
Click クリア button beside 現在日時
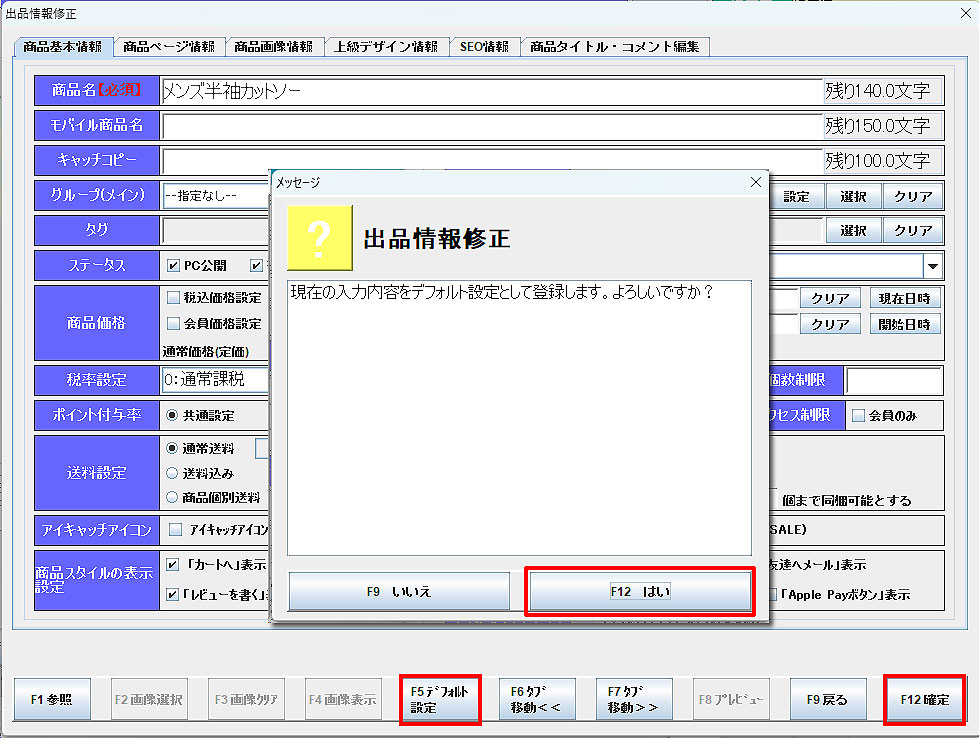click(x=830, y=298)
